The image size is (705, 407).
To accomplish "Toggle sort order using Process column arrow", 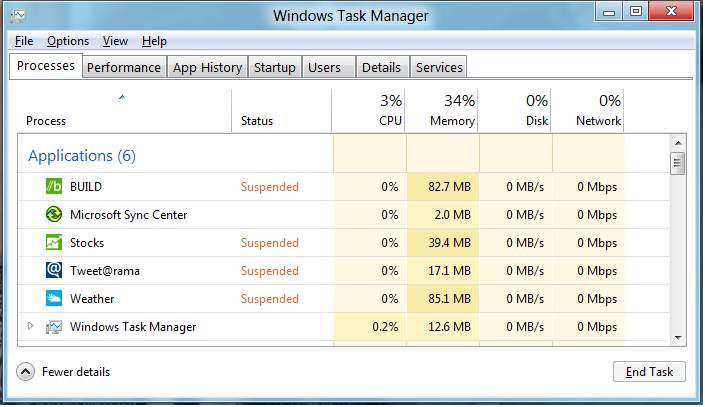I will pos(122,97).
